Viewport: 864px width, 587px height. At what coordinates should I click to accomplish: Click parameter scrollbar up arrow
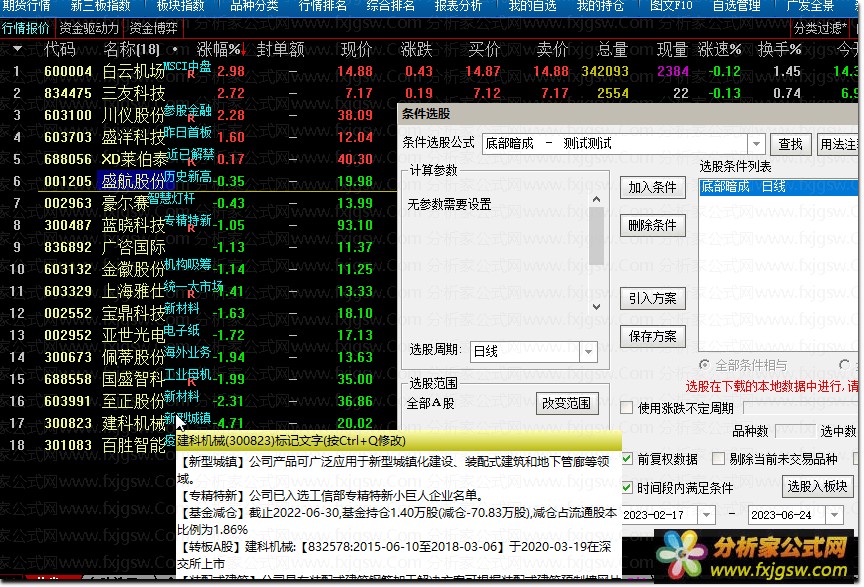coord(596,200)
